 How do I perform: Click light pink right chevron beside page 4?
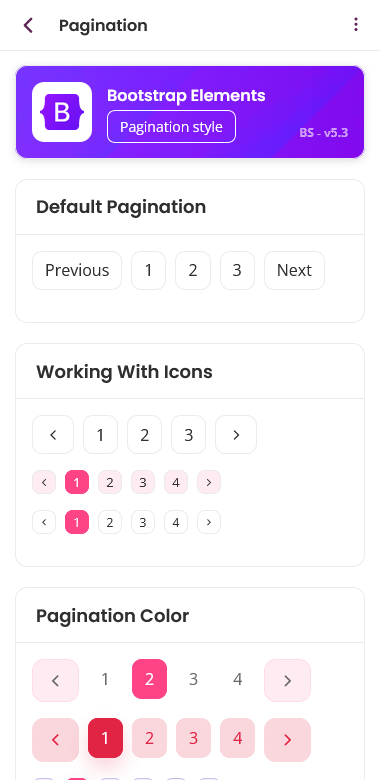tap(287, 681)
